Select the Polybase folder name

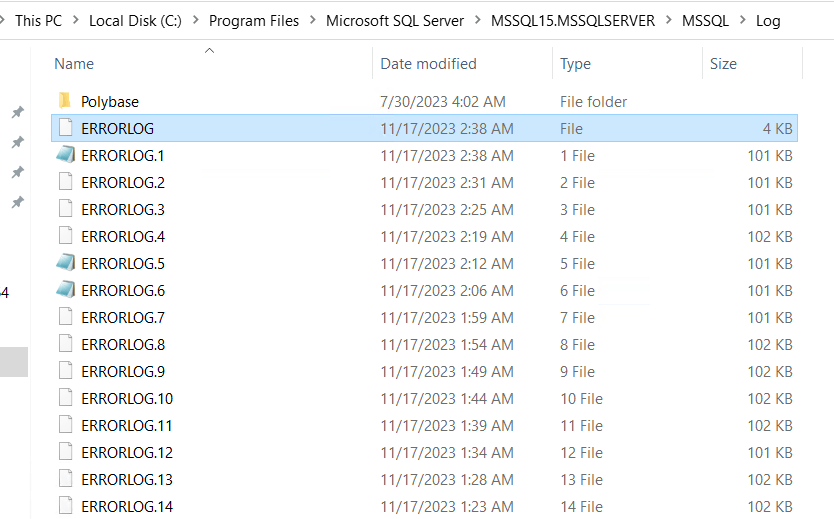click(110, 102)
